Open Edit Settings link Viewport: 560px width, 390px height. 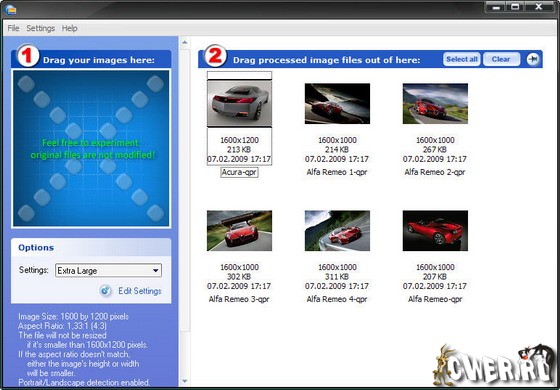tap(140, 291)
